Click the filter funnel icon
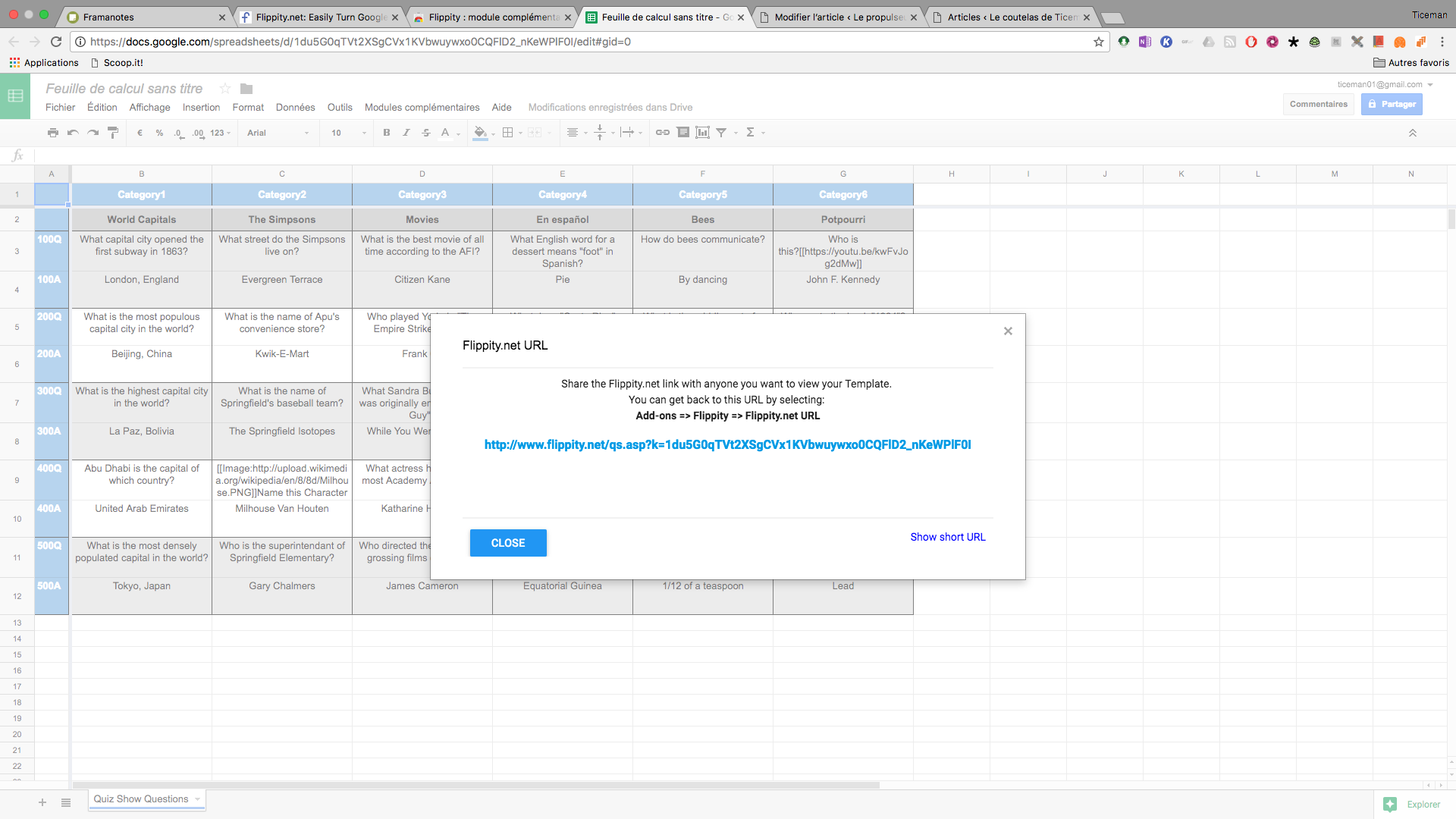 coord(722,133)
